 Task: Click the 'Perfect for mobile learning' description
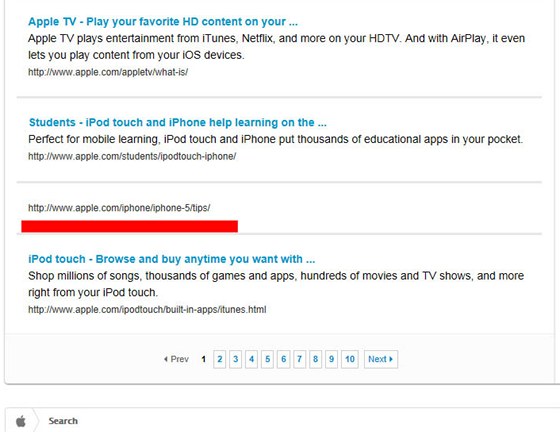coord(275,139)
